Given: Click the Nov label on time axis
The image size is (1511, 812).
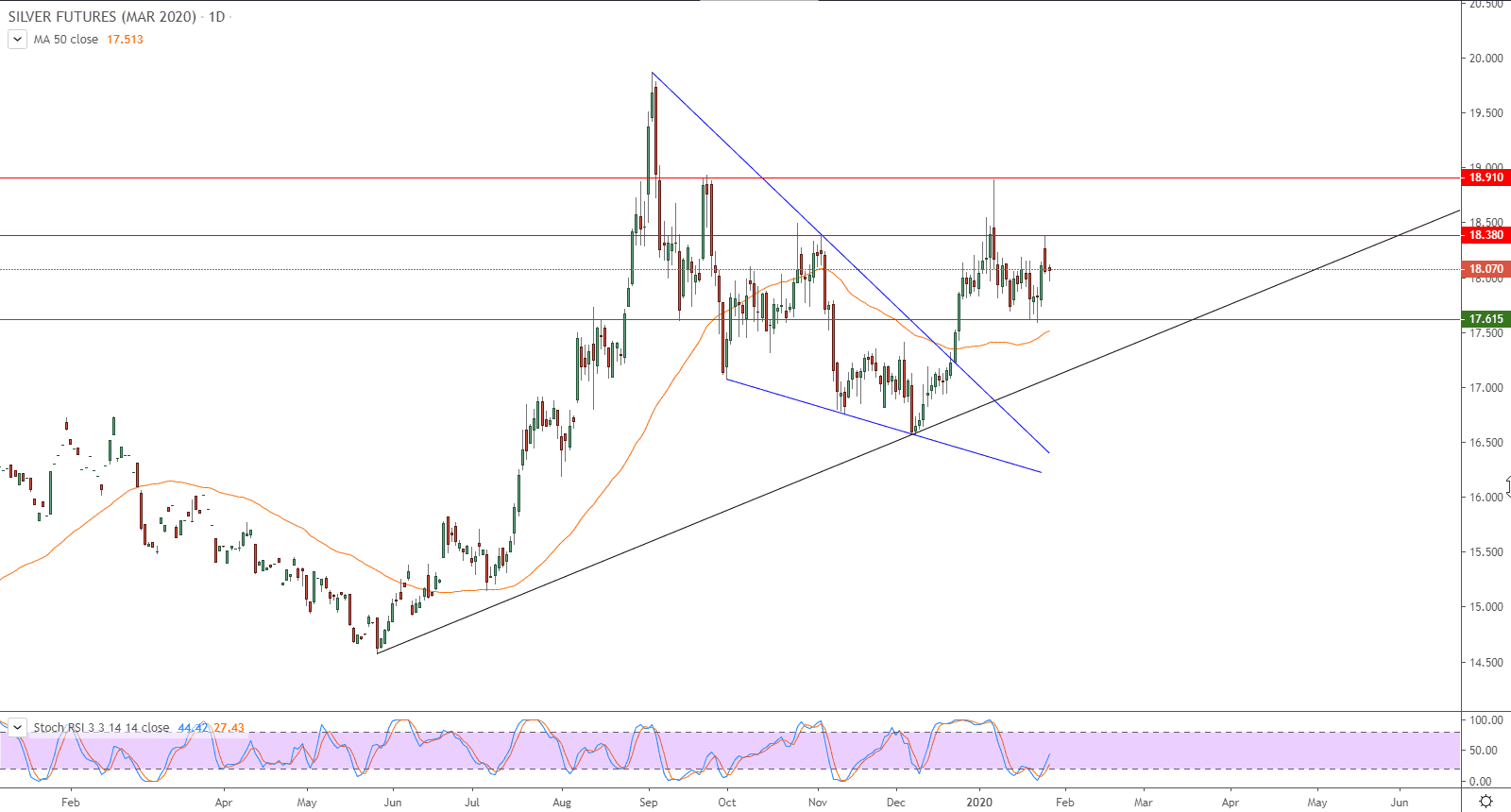Looking at the screenshot, I should click(818, 803).
